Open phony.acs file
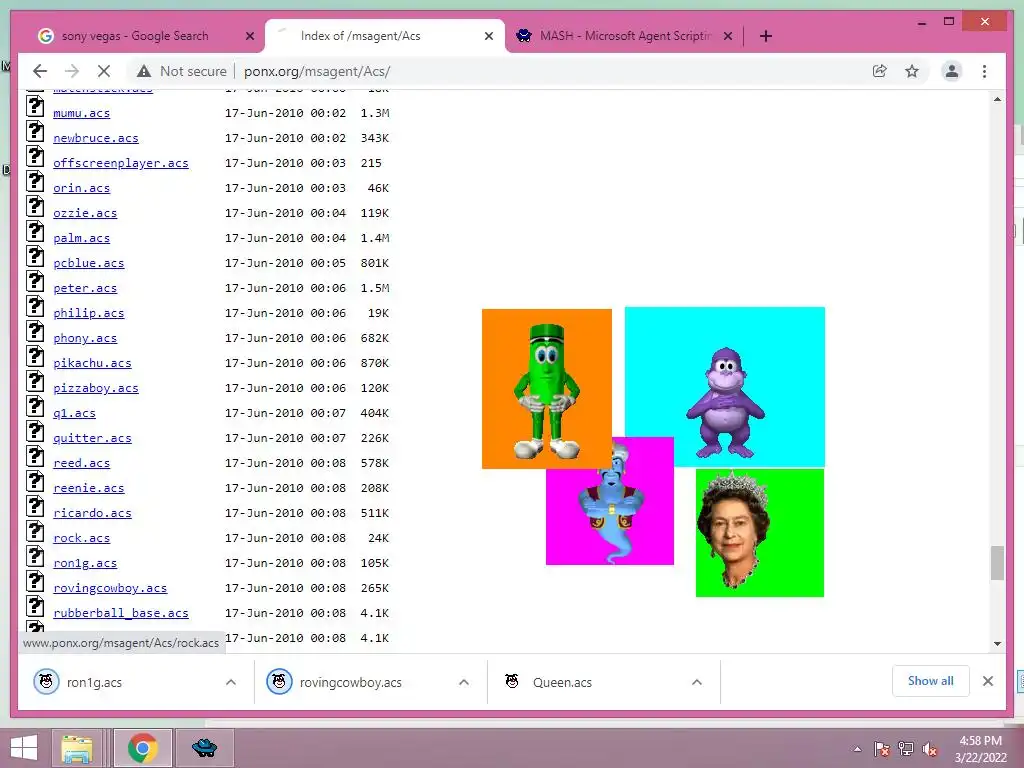The image size is (1024, 768). pos(85,338)
